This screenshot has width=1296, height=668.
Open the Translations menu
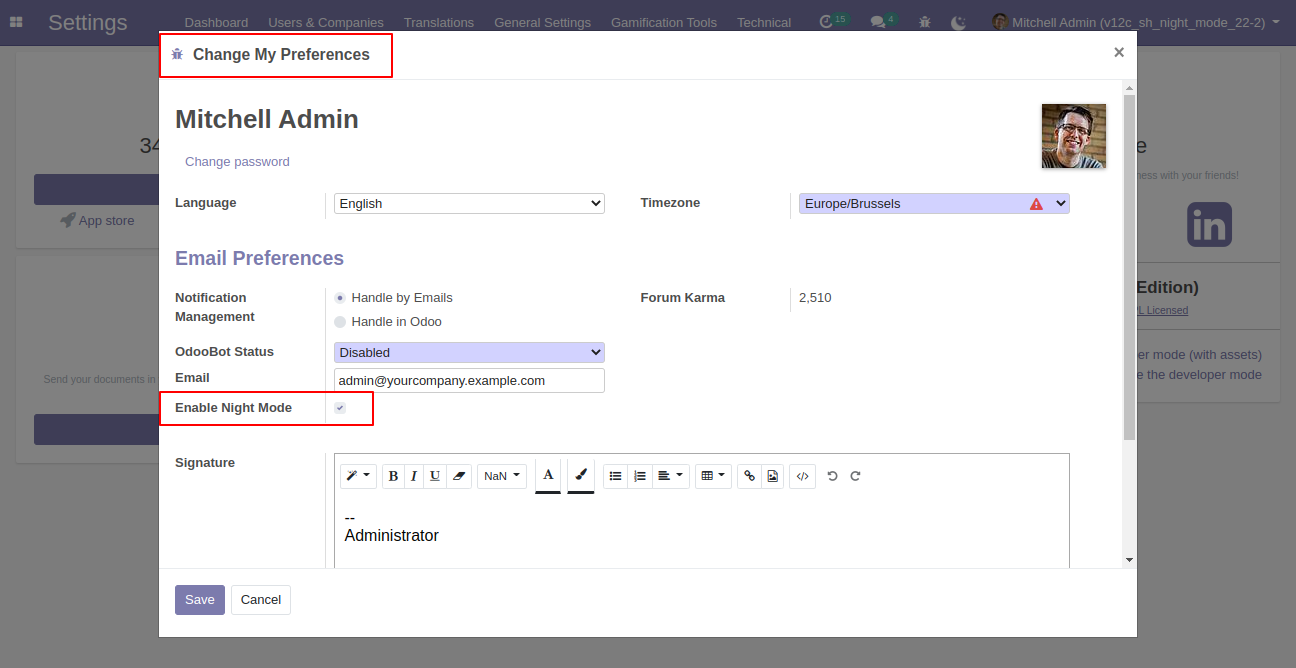pyautogui.click(x=439, y=22)
